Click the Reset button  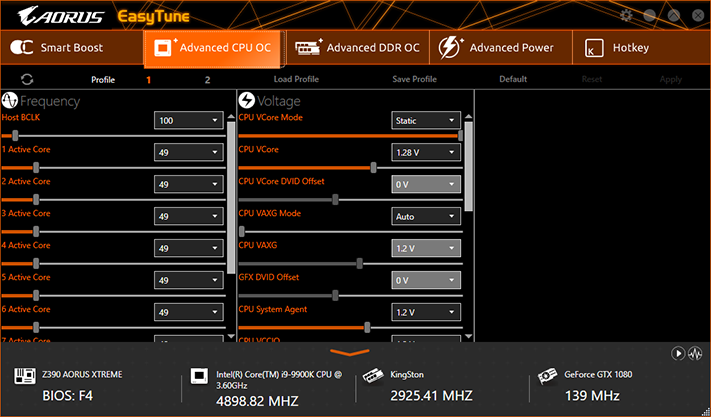click(x=592, y=79)
